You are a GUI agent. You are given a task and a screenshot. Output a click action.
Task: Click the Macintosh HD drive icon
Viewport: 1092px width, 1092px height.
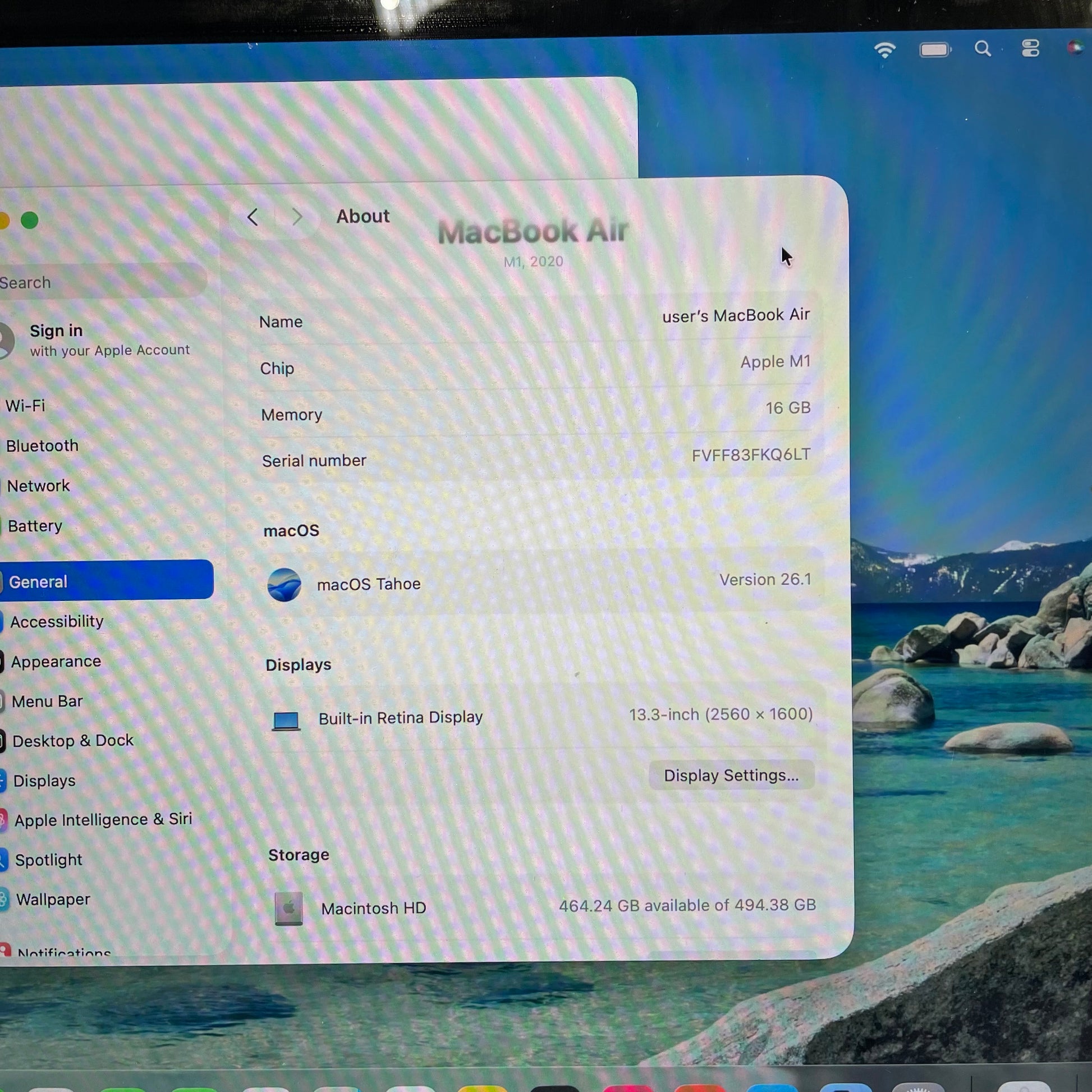pos(289,909)
